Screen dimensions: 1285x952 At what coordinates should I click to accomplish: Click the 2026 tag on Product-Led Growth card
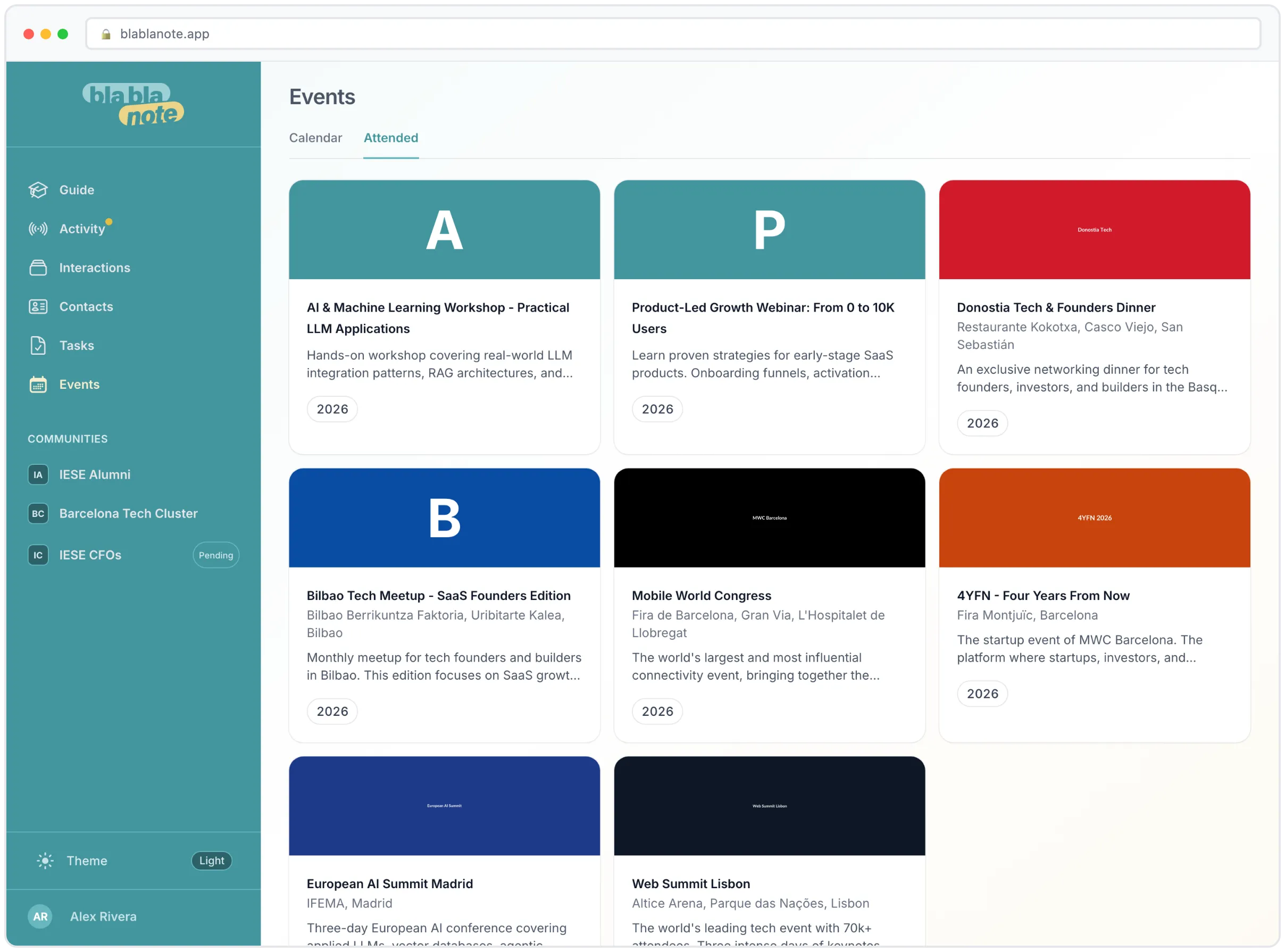point(657,409)
